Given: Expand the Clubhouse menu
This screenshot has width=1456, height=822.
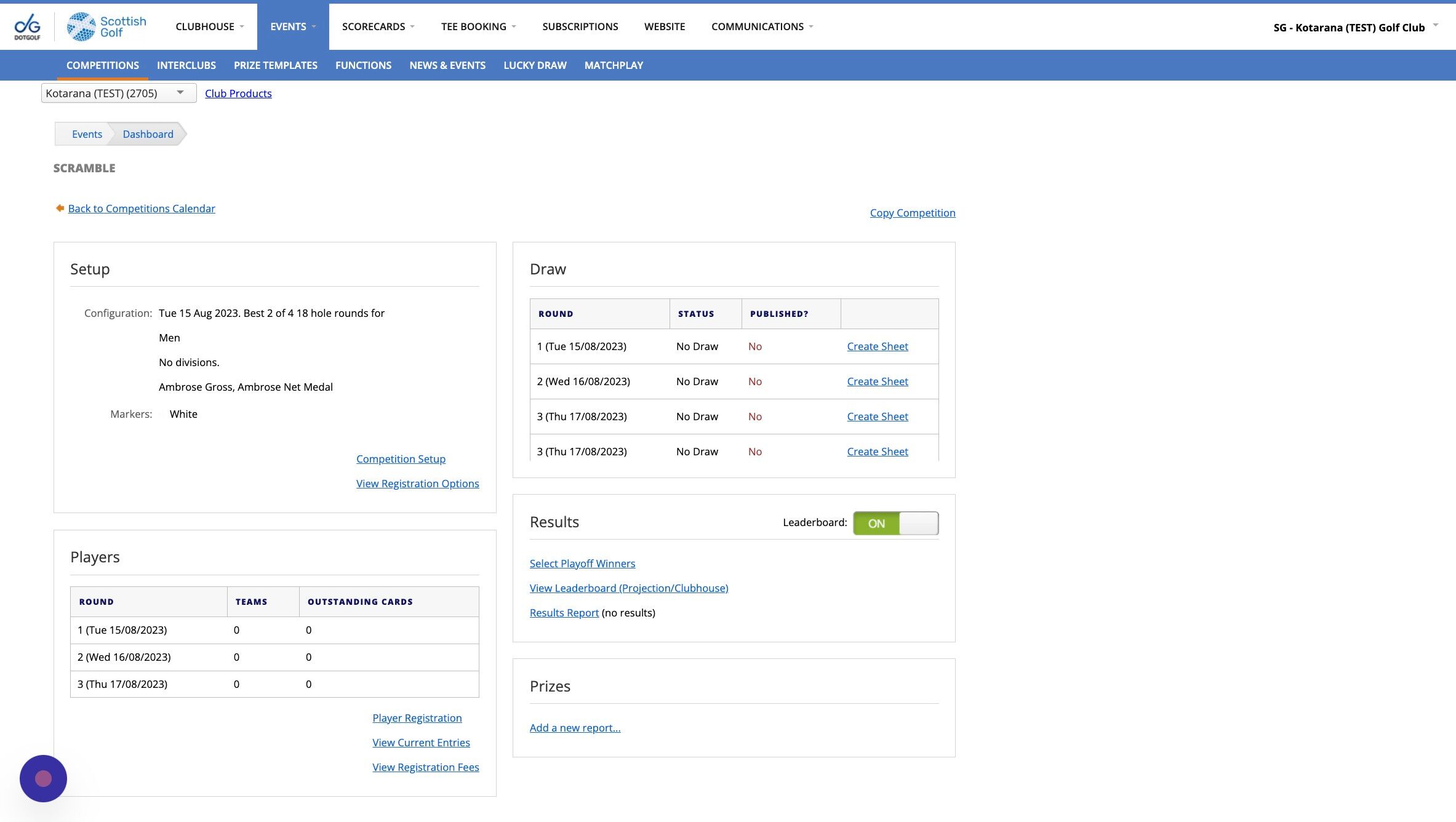Looking at the screenshot, I should click(210, 26).
